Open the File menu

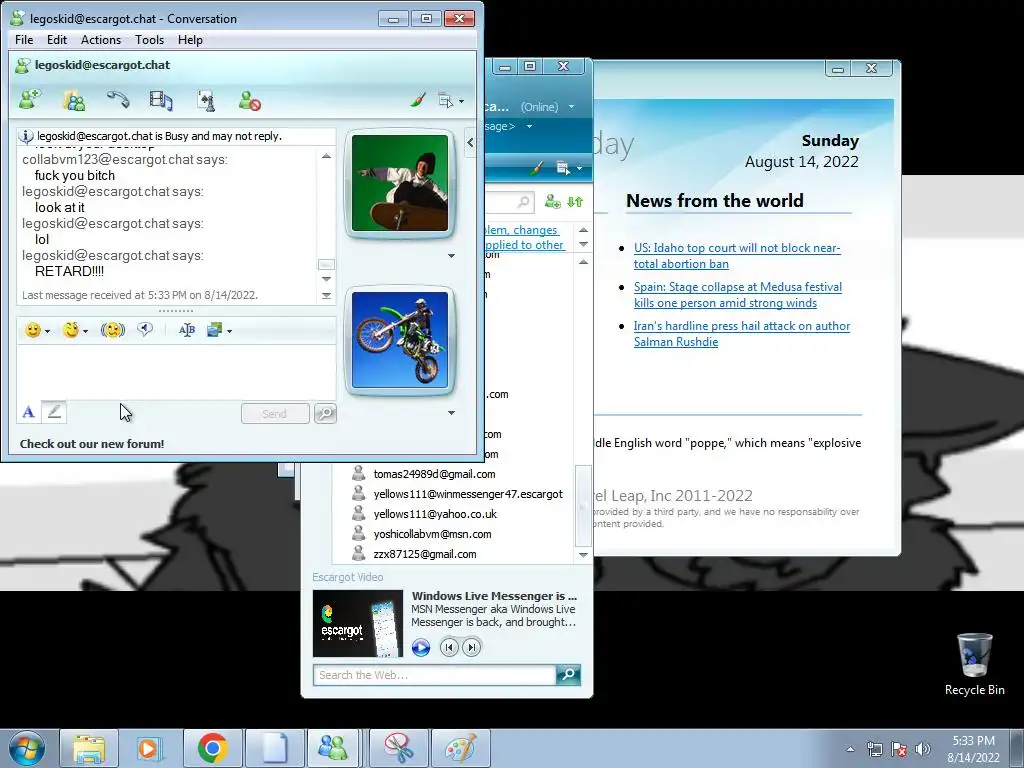tap(24, 40)
